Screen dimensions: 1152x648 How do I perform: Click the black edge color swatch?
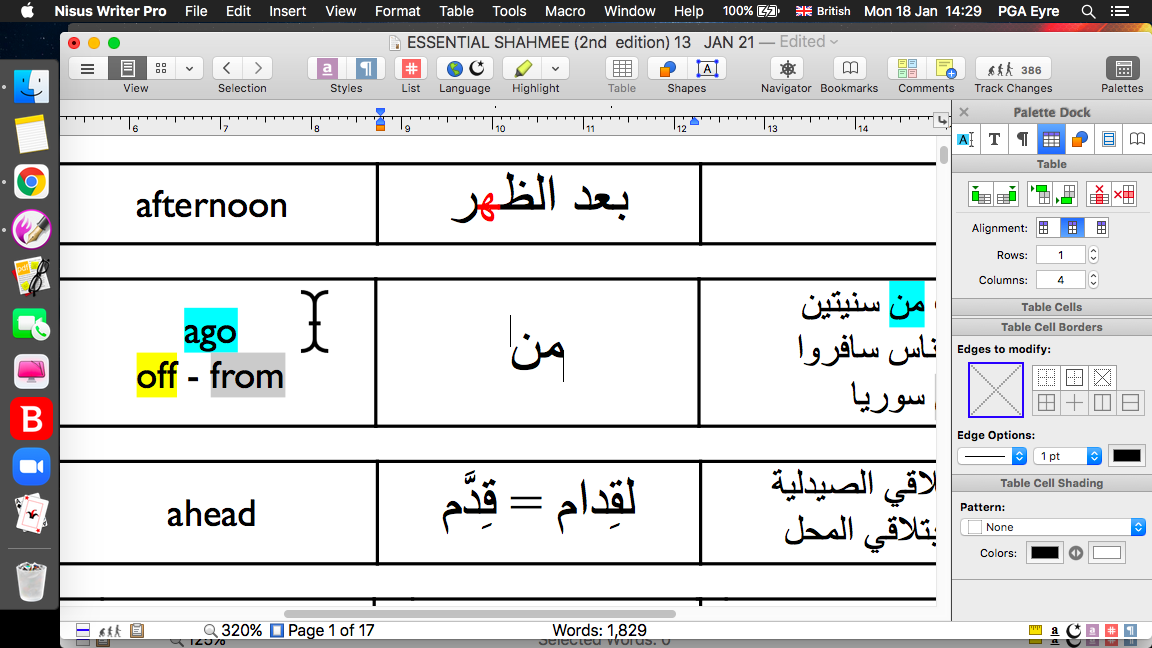pos(1126,456)
